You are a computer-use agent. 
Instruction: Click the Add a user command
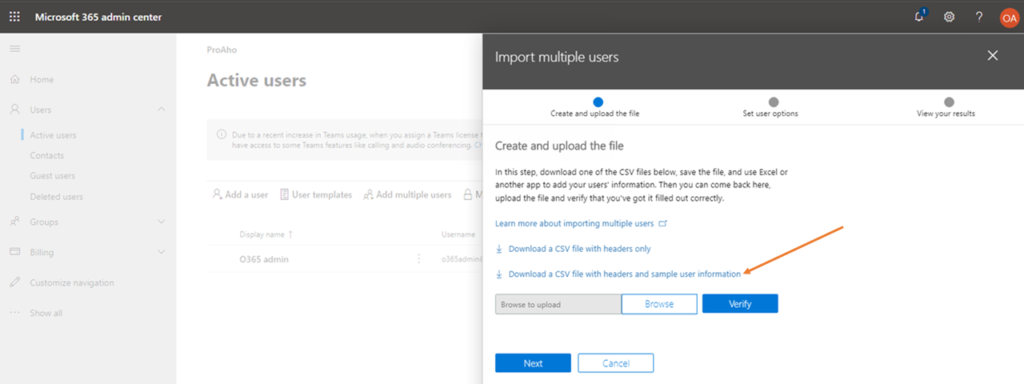pyautogui.click(x=240, y=195)
